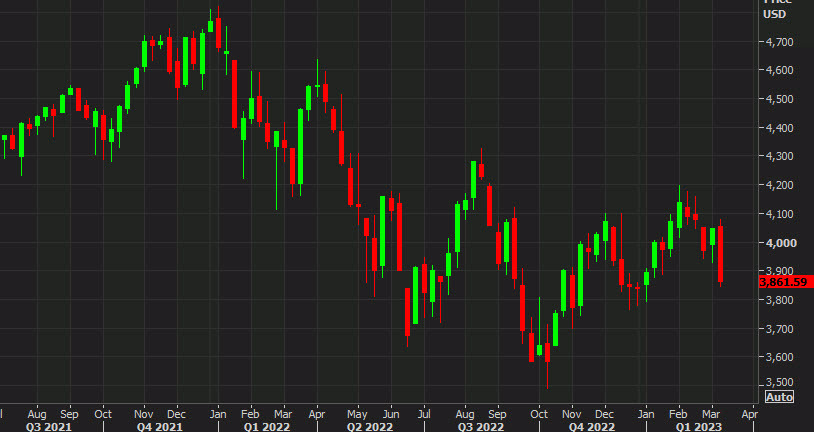Click the 4,500 price axis label
This screenshot has height=432, width=814.
pos(779,99)
